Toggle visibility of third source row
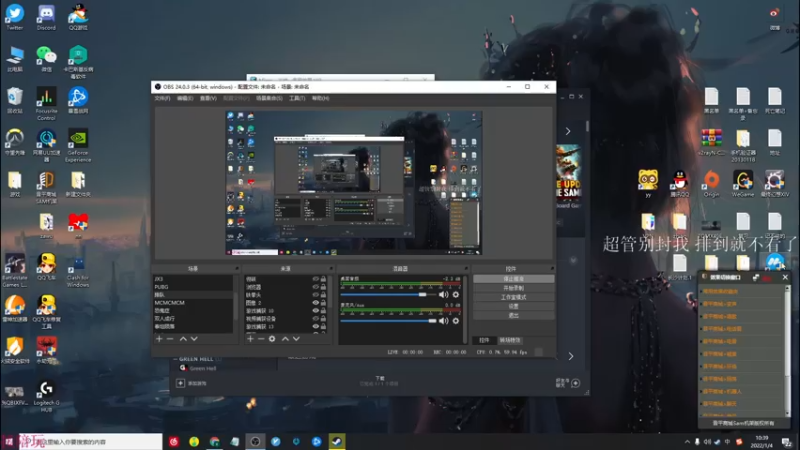 click(315, 294)
